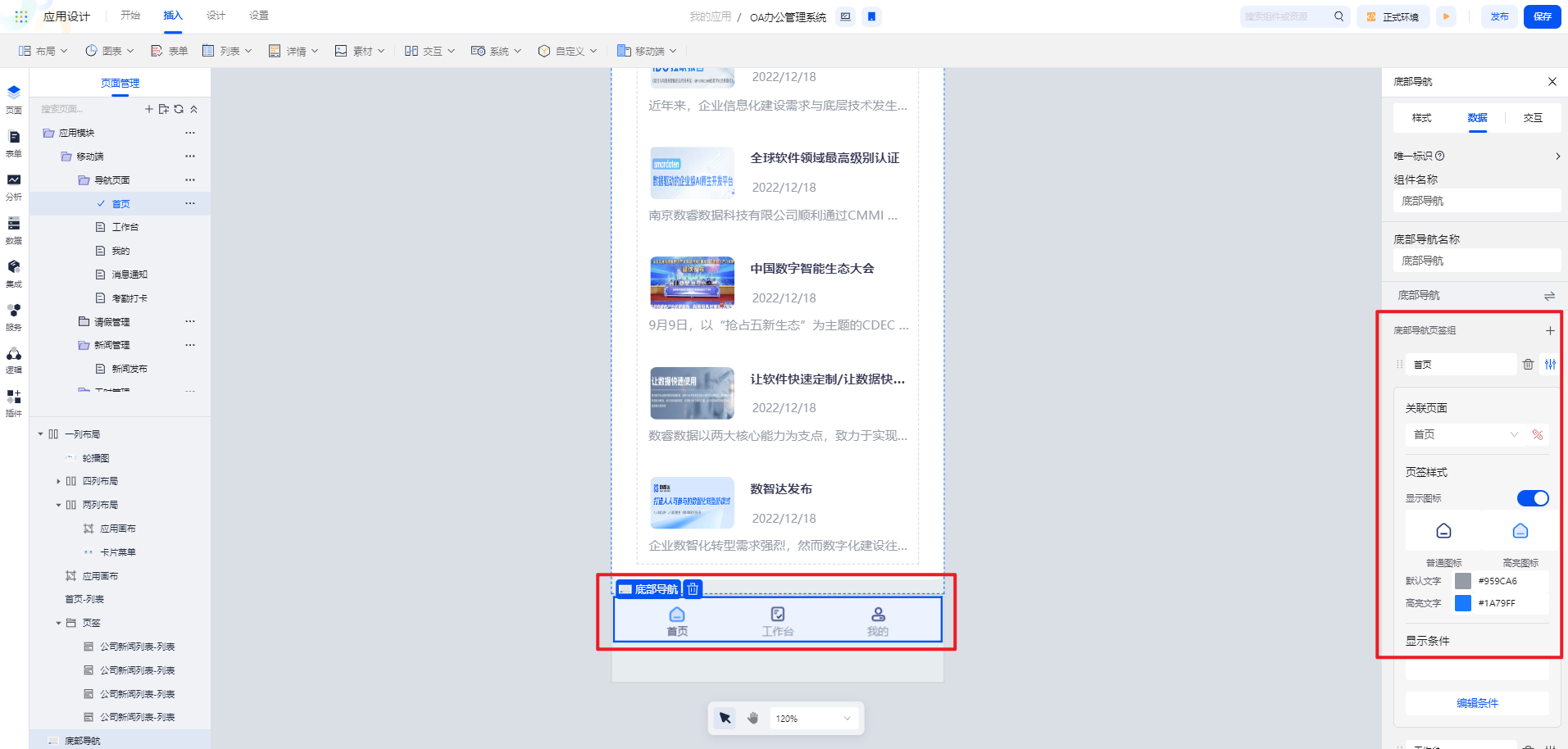The image size is (1568, 749).
Task: Open the 页面 pages sidebar panel
Action: 14,99
